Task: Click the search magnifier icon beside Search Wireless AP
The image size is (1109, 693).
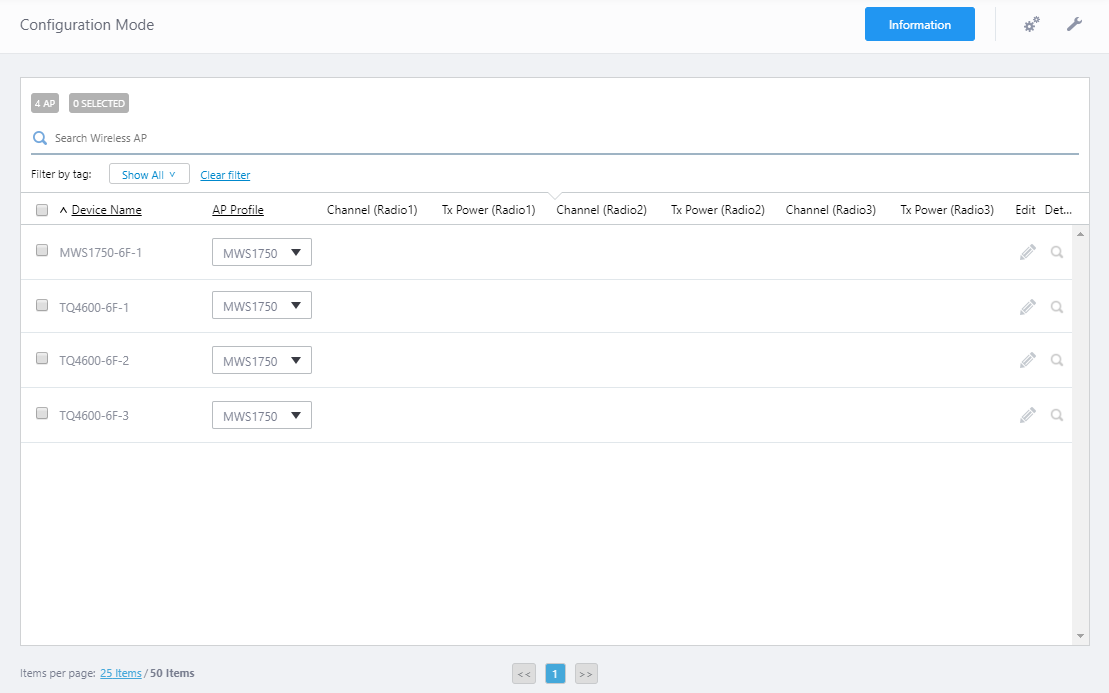Action: click(40, 138)
